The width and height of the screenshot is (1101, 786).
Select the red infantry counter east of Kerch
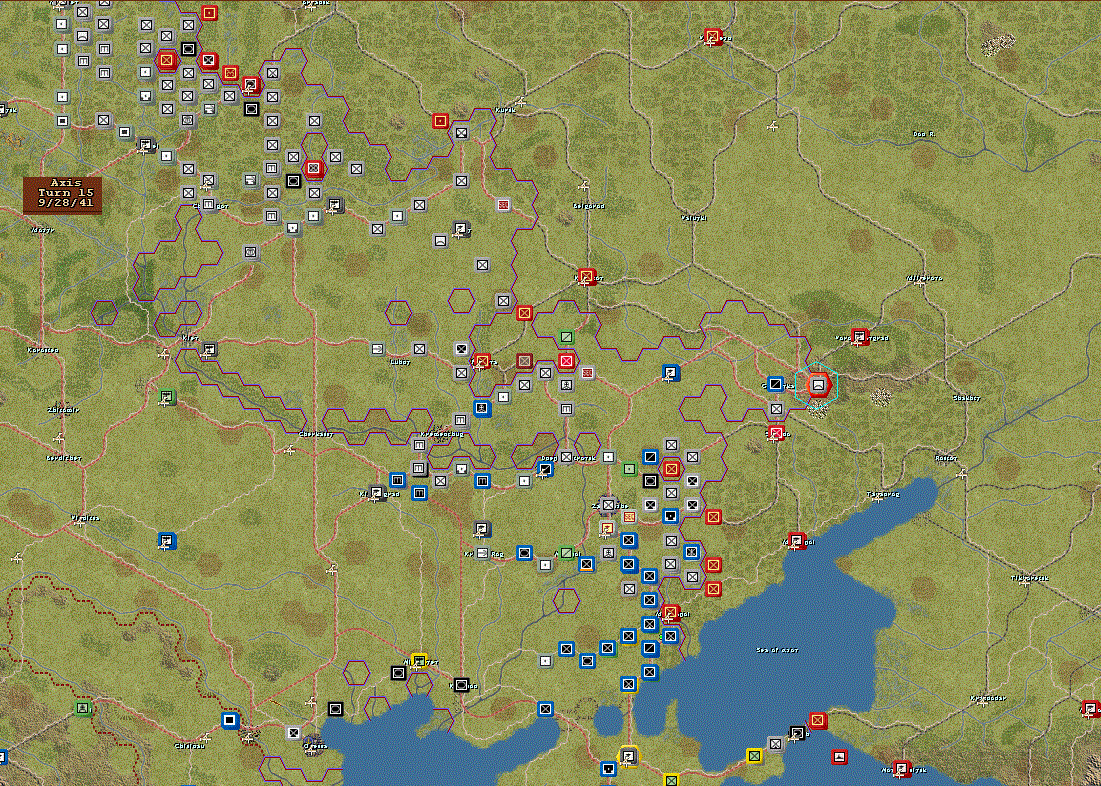(x=817, y=720)
